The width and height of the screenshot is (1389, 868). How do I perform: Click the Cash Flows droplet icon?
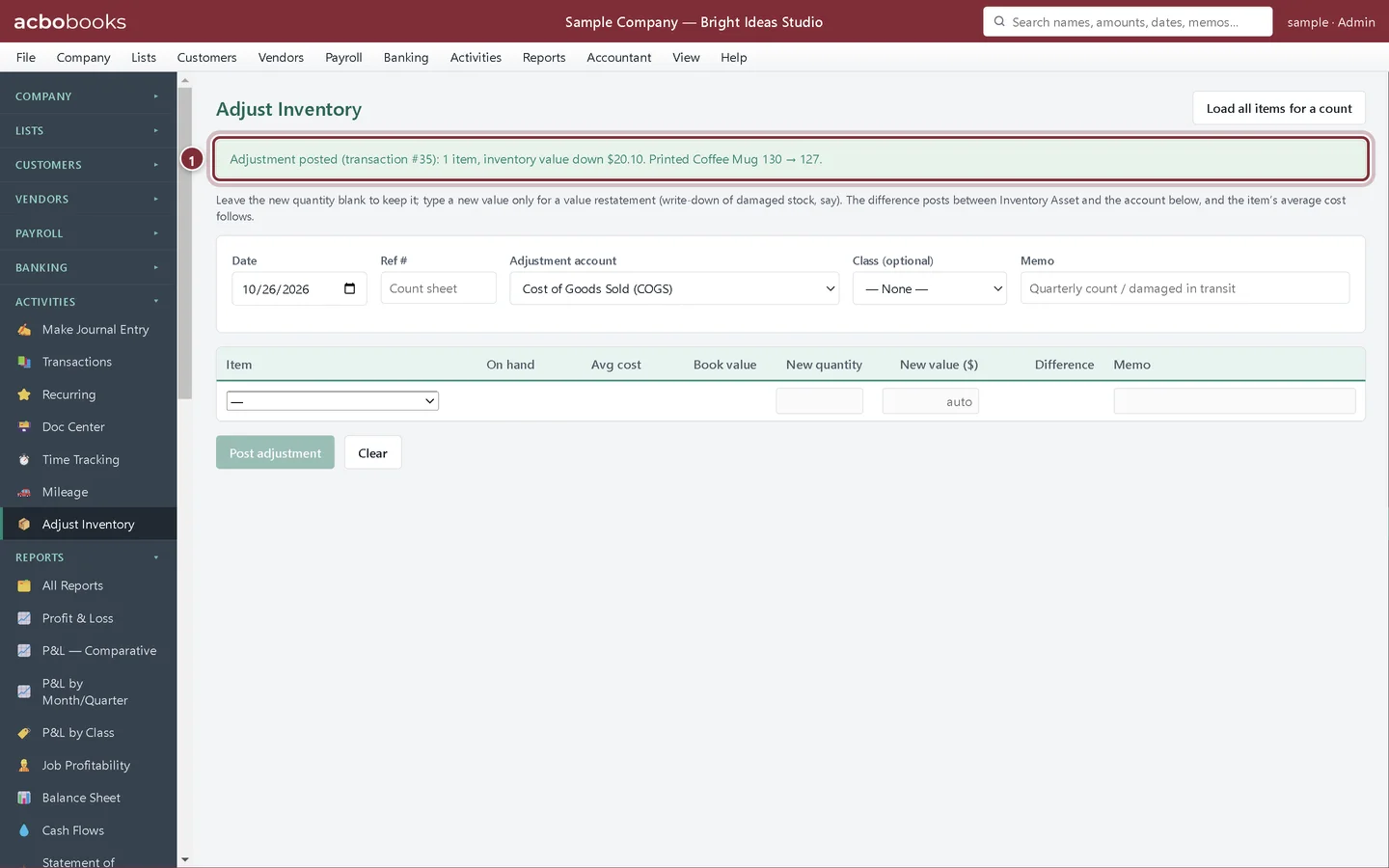[x=24, y=830]
